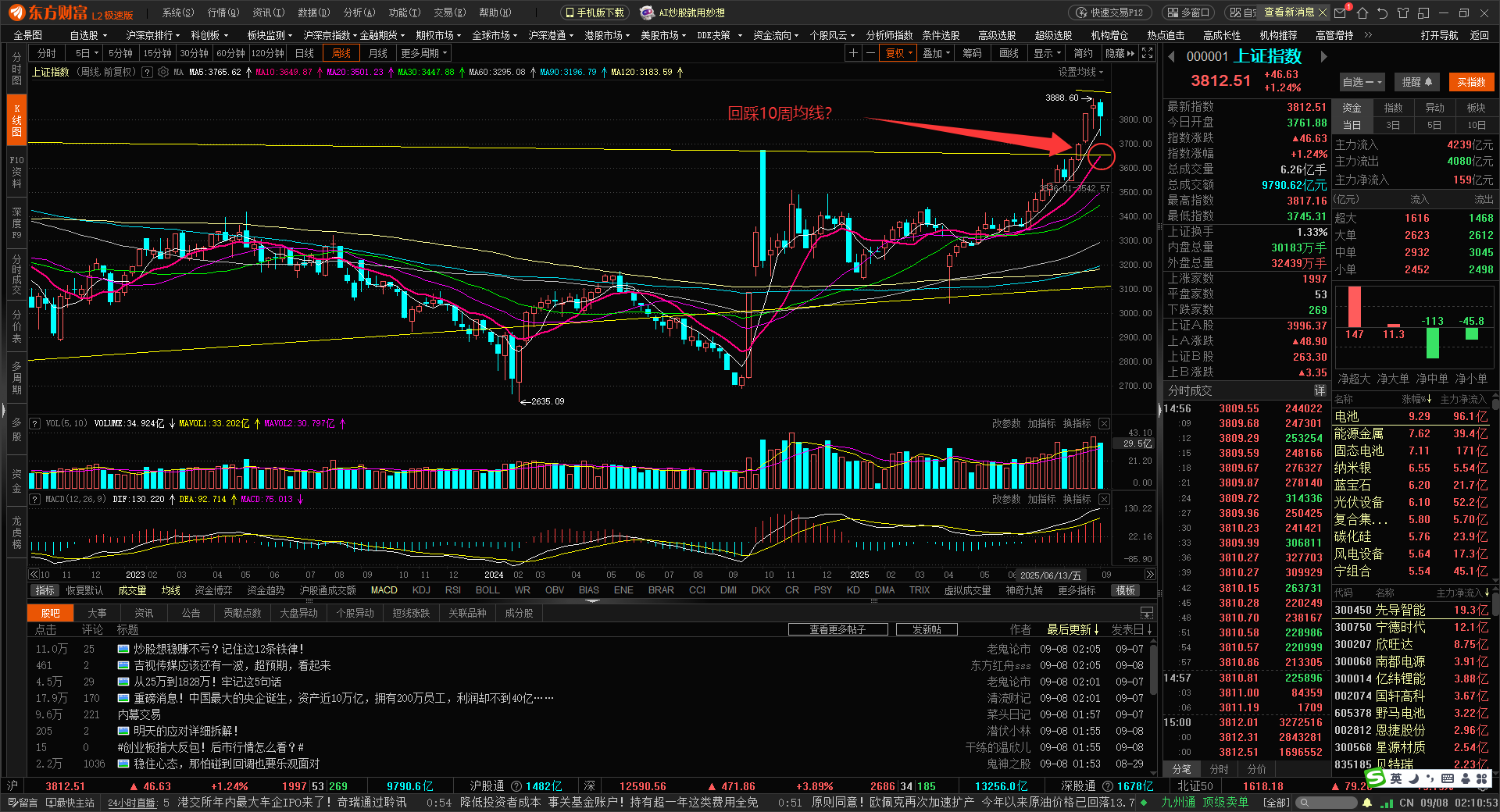The image size is (1500, 812).
Task: Maximize the forum panel with its window icon
Action: pyautogui.click(x=1146, y=613)
